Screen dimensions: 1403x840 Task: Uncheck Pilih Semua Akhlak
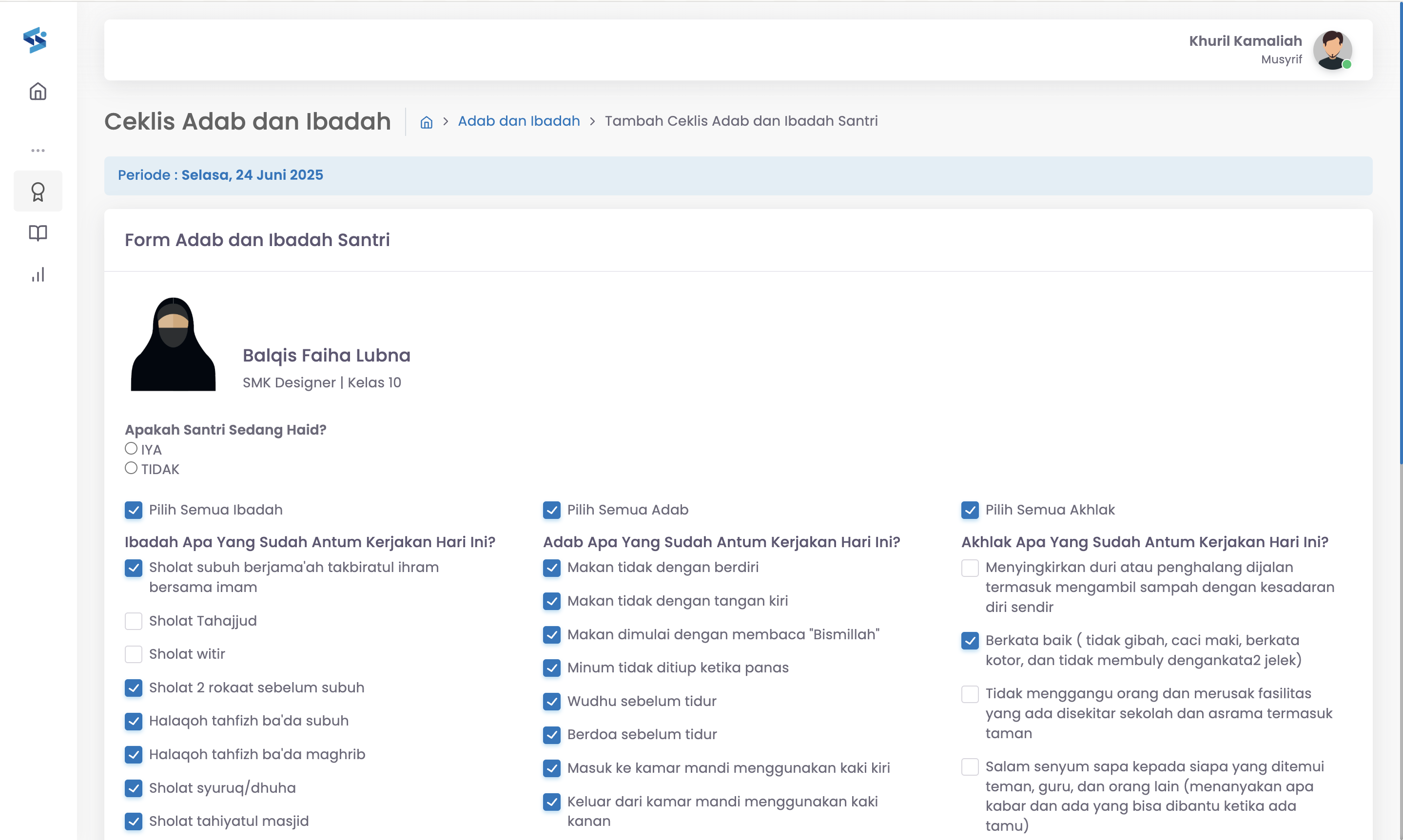[970, 511]
